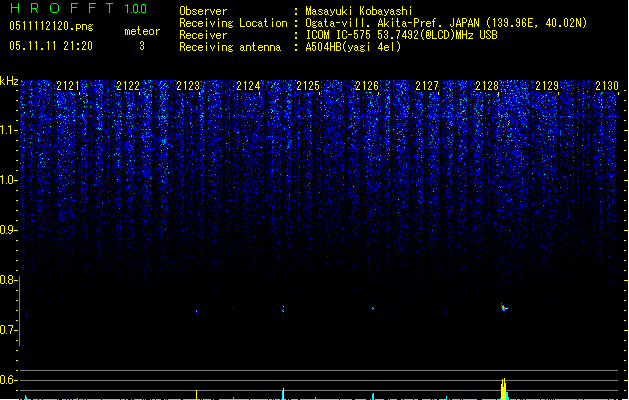Click the small meteor echo spot near 2126
Image resolution: width=629 pixels, height=400 pixels.
coord(373,309)
